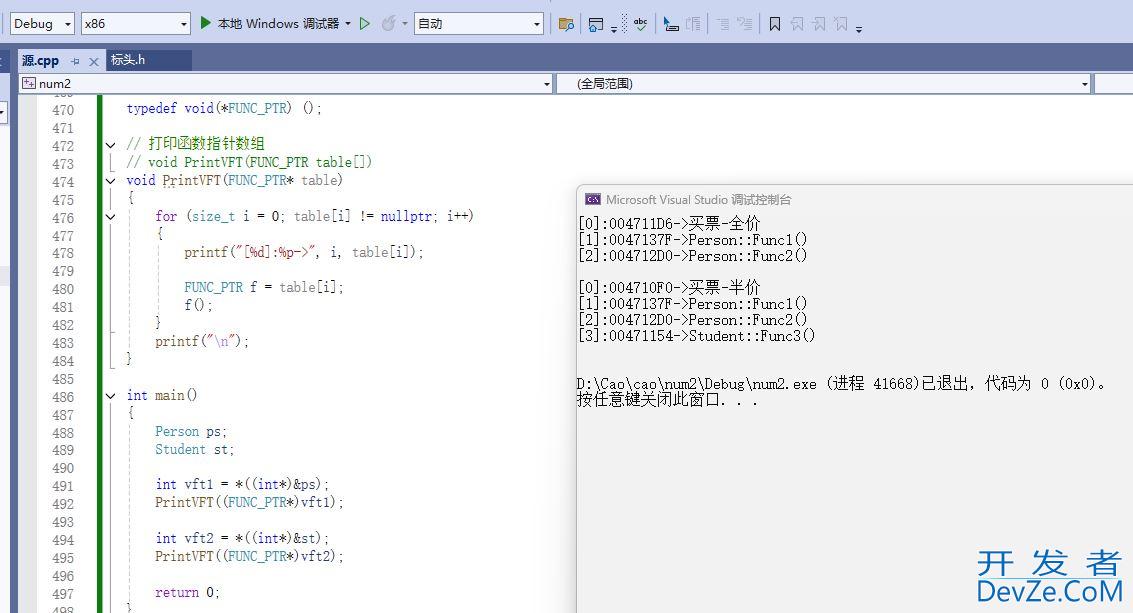This screenshot has height=613, width=1133.
Task: Click line number 470 in the margin
Action: click(x=63, y=110)
